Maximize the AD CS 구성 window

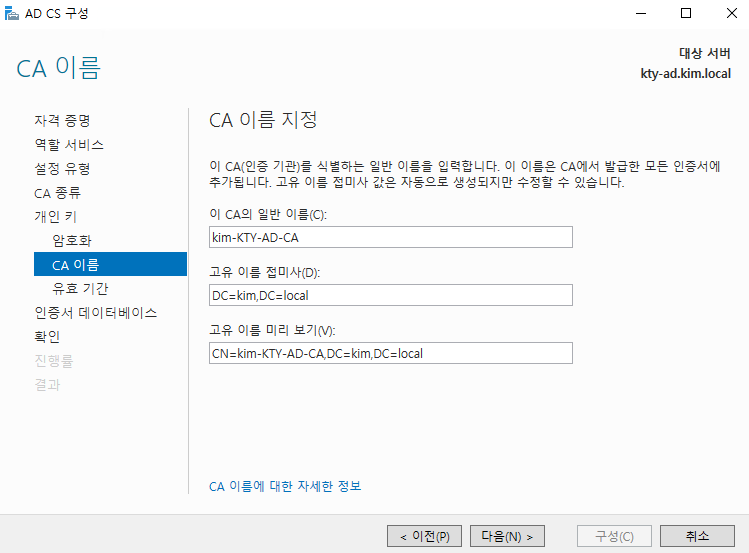(x=686, y=13)
